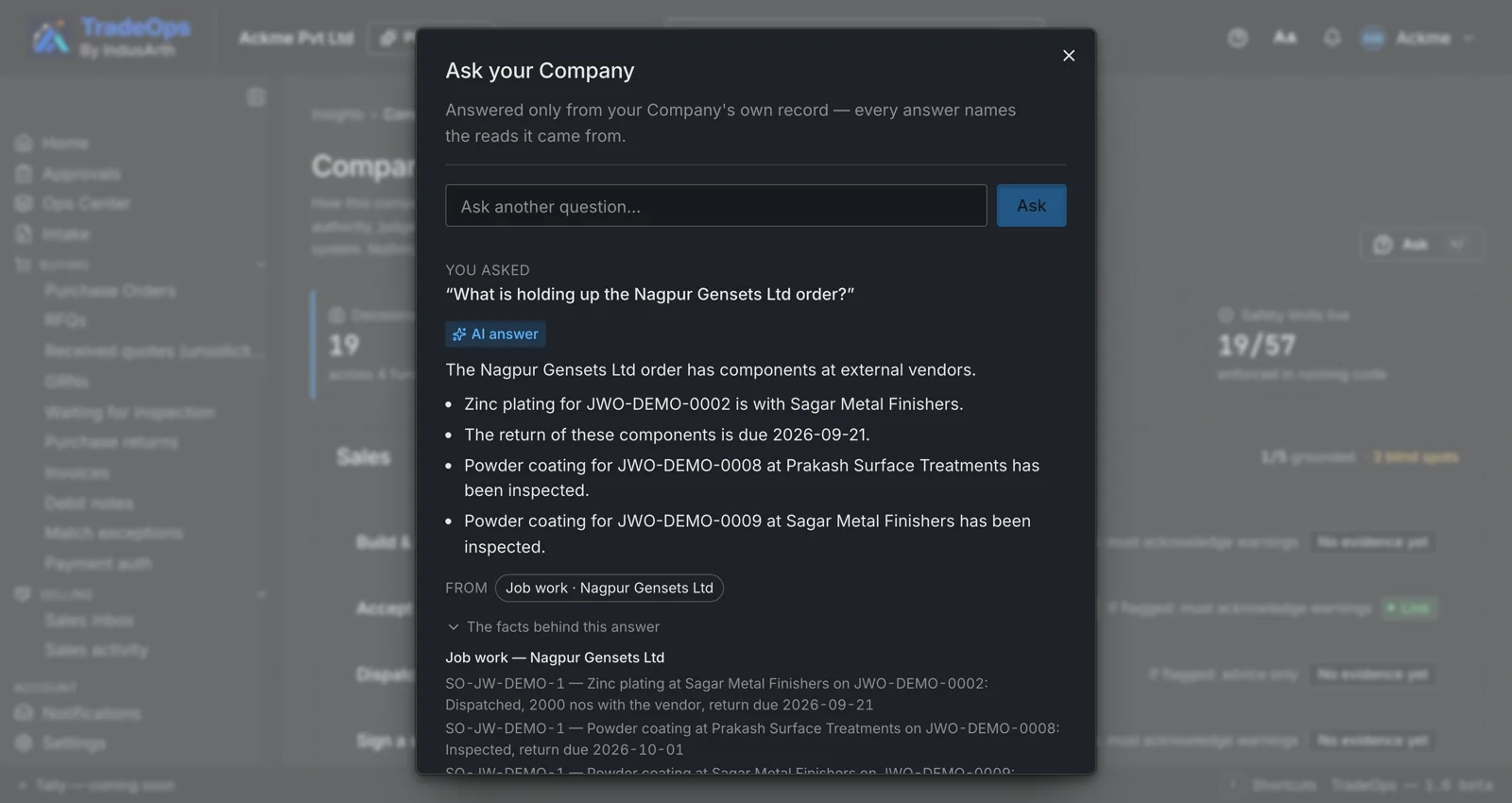Open Match exceptions in the sidebar
The width and height of the screenshot is (1512, 803).
(113, 534)
